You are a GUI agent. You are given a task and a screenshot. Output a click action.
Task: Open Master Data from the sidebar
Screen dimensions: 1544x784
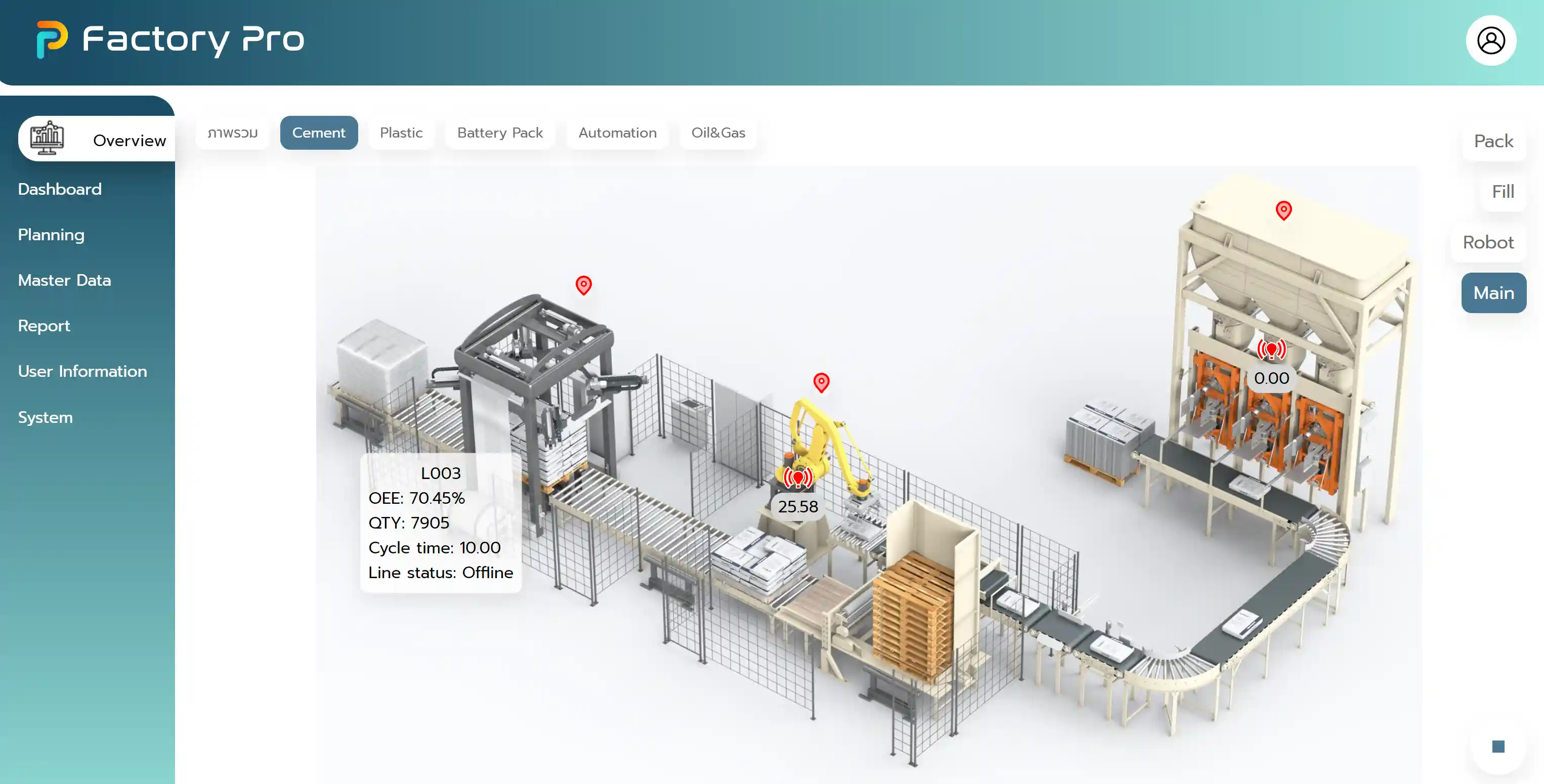65,280
